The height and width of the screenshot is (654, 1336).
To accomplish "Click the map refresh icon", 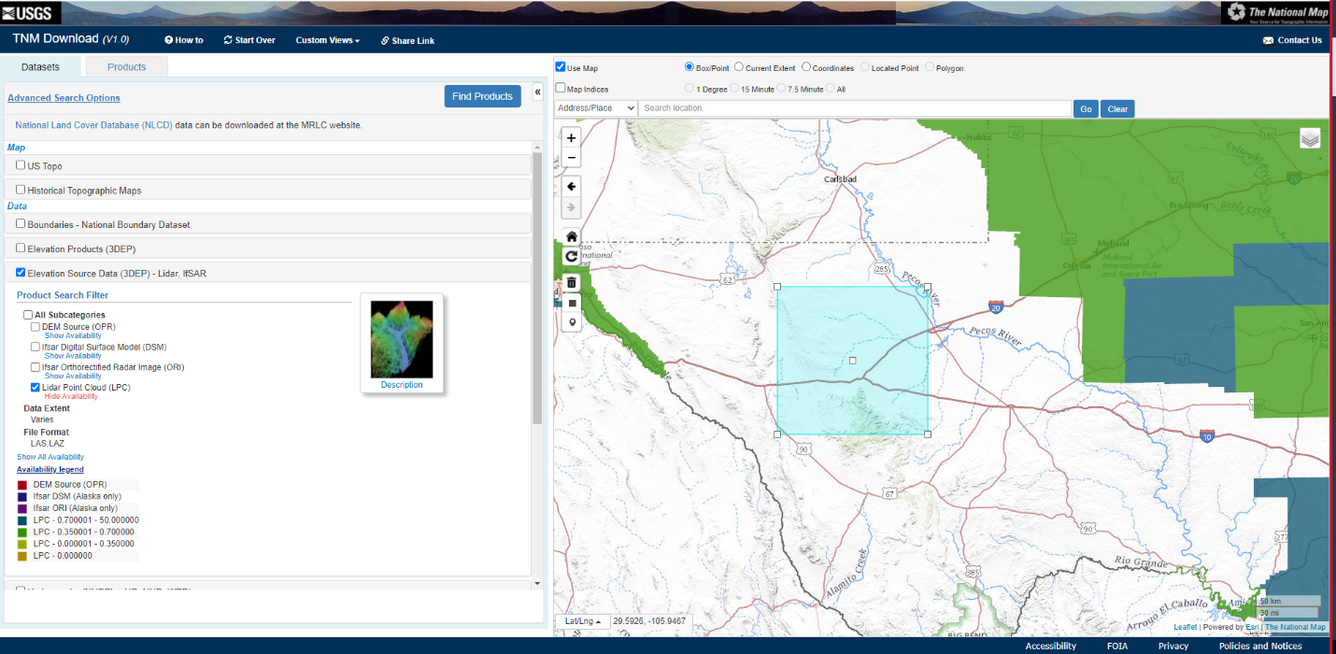I will [x=571, y=257].
